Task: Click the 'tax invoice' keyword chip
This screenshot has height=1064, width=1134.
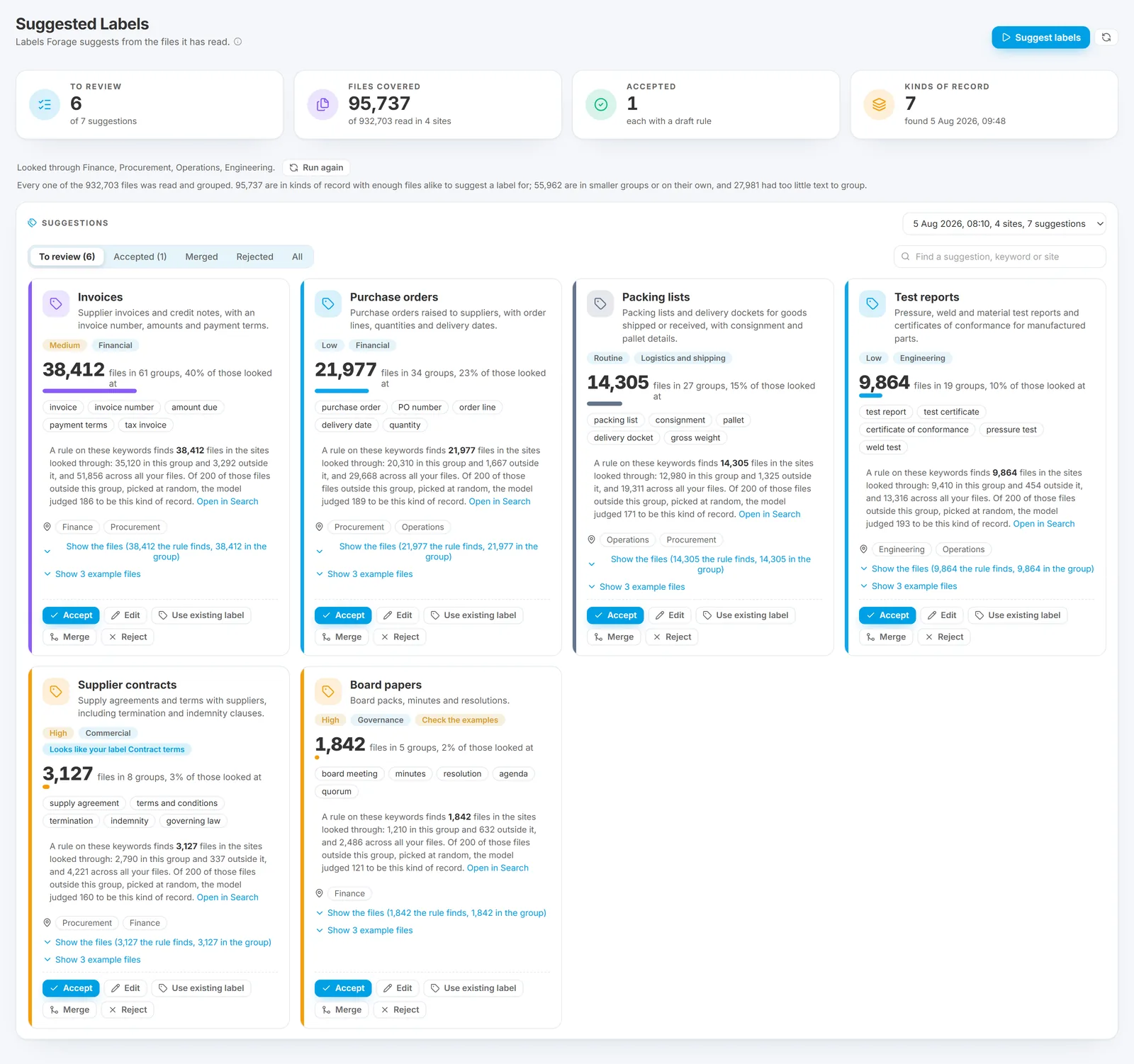Action: tap(145, 425)
